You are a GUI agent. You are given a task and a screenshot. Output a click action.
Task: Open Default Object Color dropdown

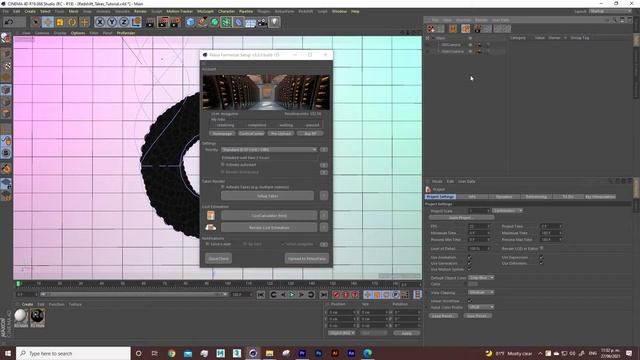481,278
